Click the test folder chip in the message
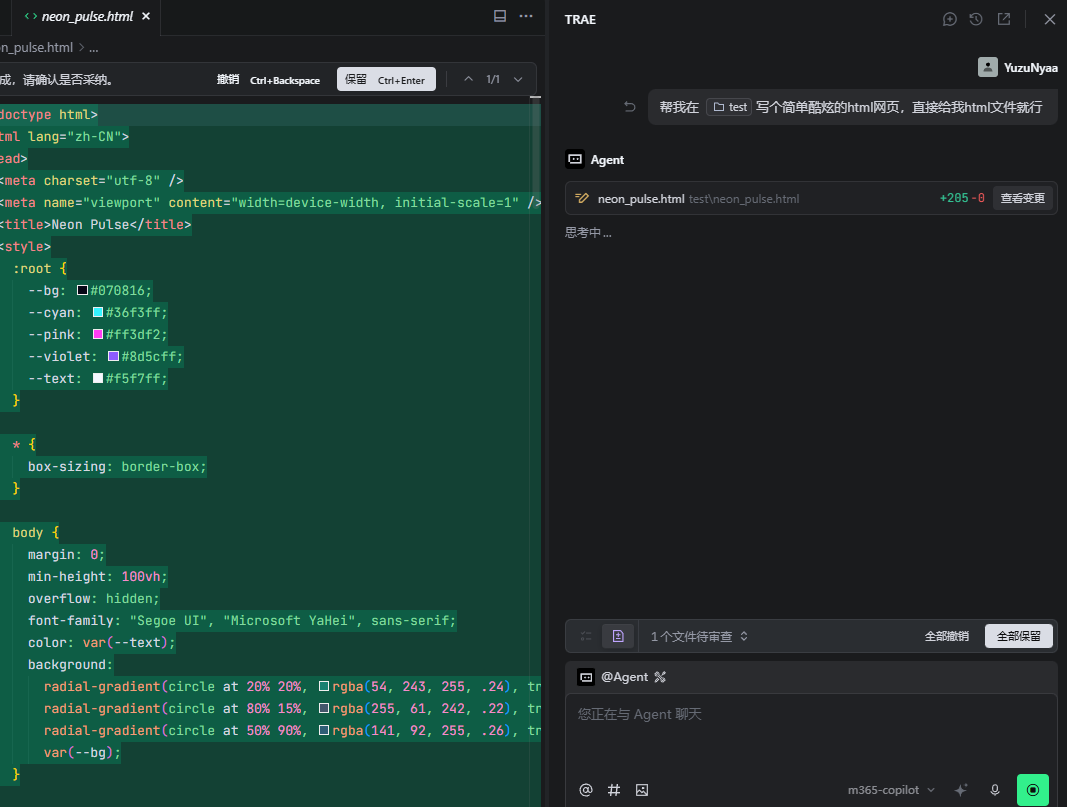The height and width of the screenshot is (807, 1067). (729, 107)
